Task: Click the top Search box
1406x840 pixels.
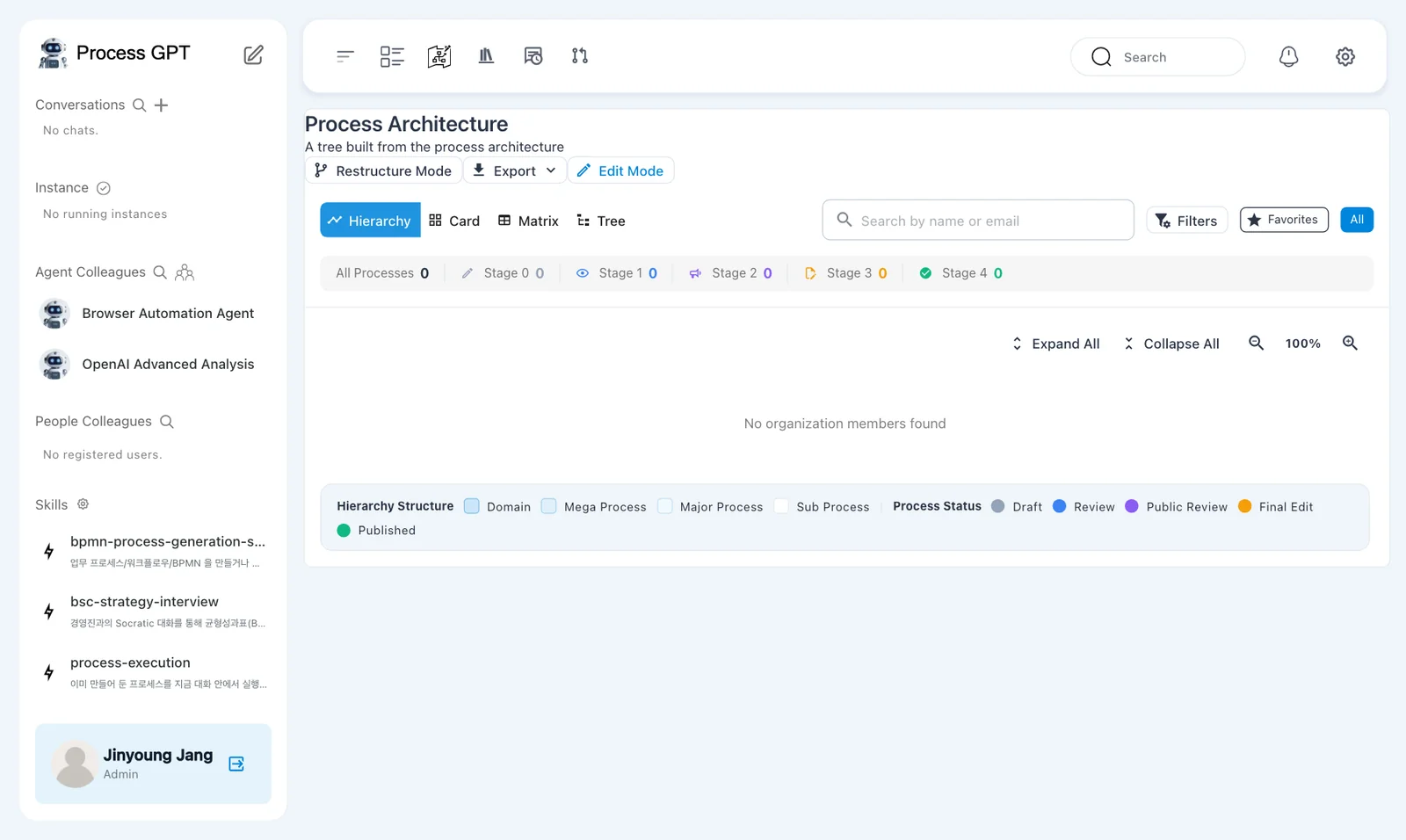Action: pos(1157,57)
